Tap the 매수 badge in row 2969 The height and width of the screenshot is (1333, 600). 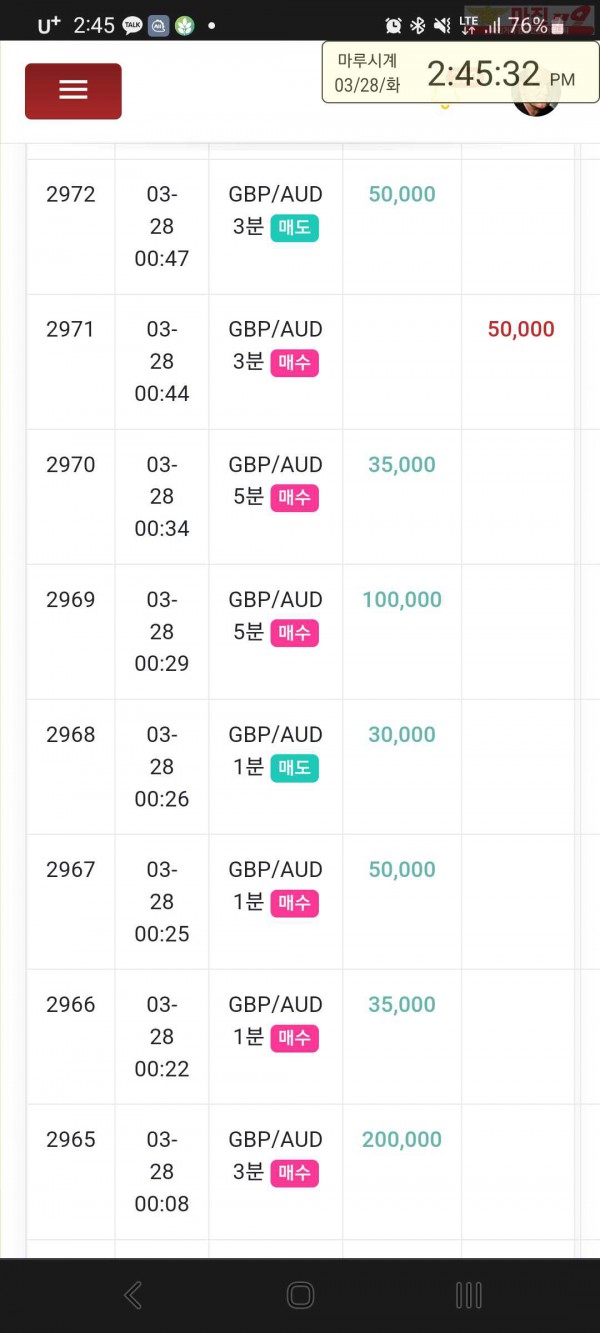click(294, 633)
